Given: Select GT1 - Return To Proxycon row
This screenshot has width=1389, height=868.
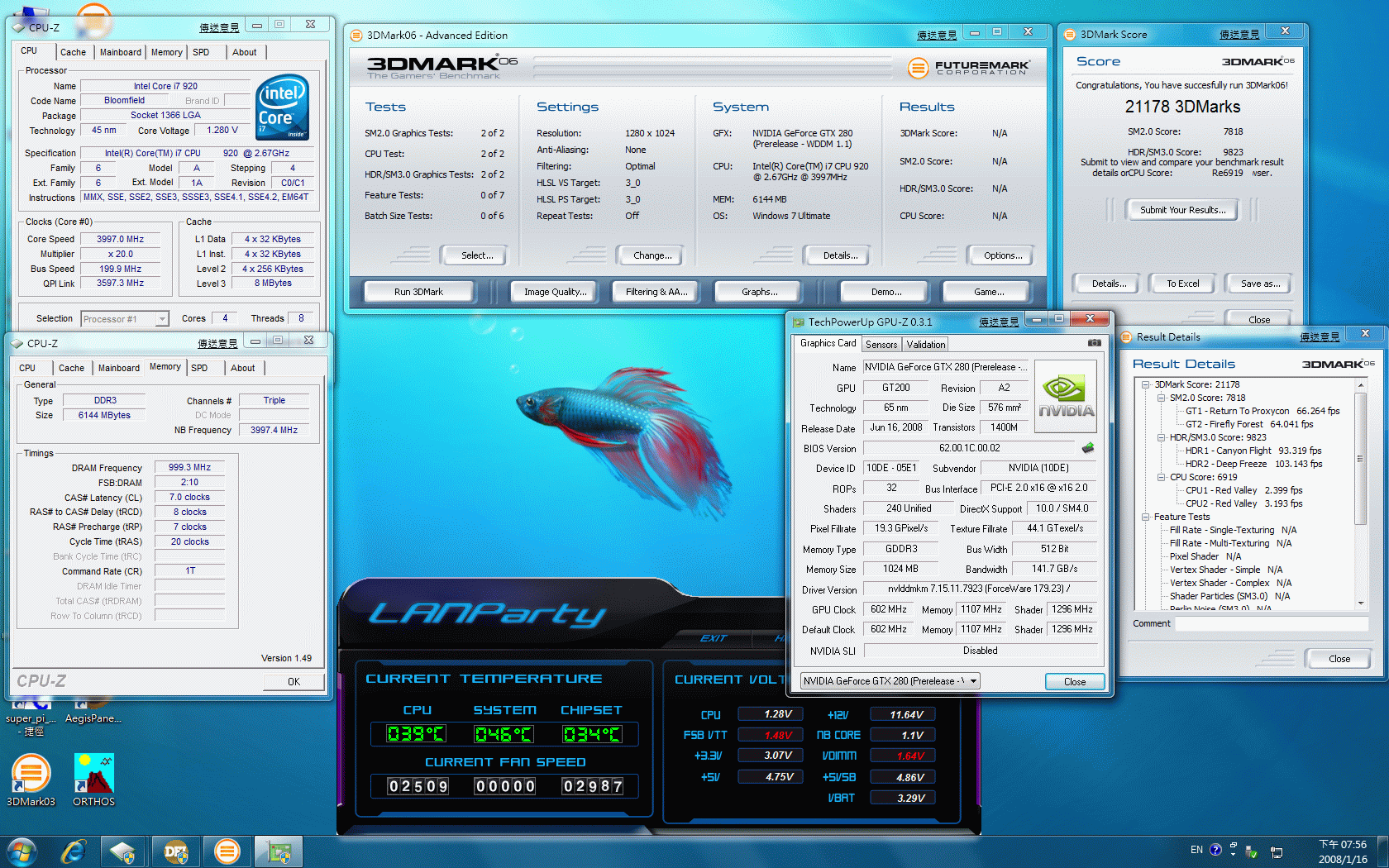Looking at the screenshot, I should (1263, 411).
